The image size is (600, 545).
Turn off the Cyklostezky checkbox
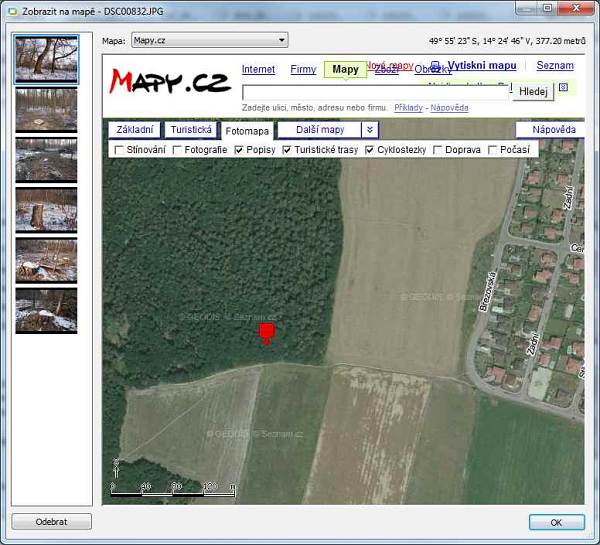click(370, 150)
